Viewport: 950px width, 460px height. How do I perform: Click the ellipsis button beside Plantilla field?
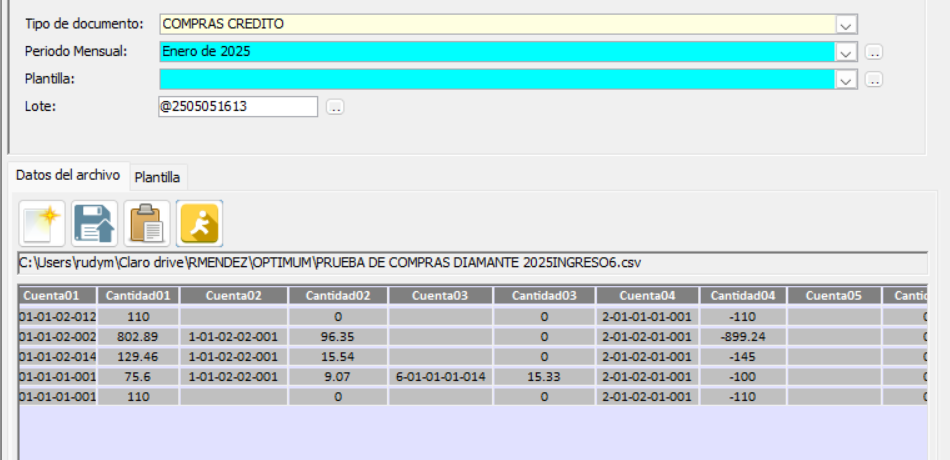pos(874,80)
